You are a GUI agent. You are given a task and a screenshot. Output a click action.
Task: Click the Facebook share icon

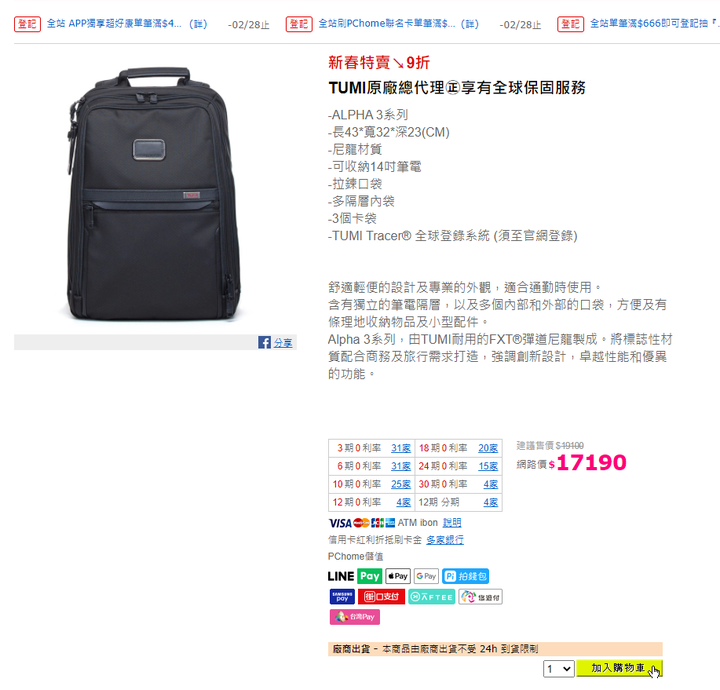[264, 342]
